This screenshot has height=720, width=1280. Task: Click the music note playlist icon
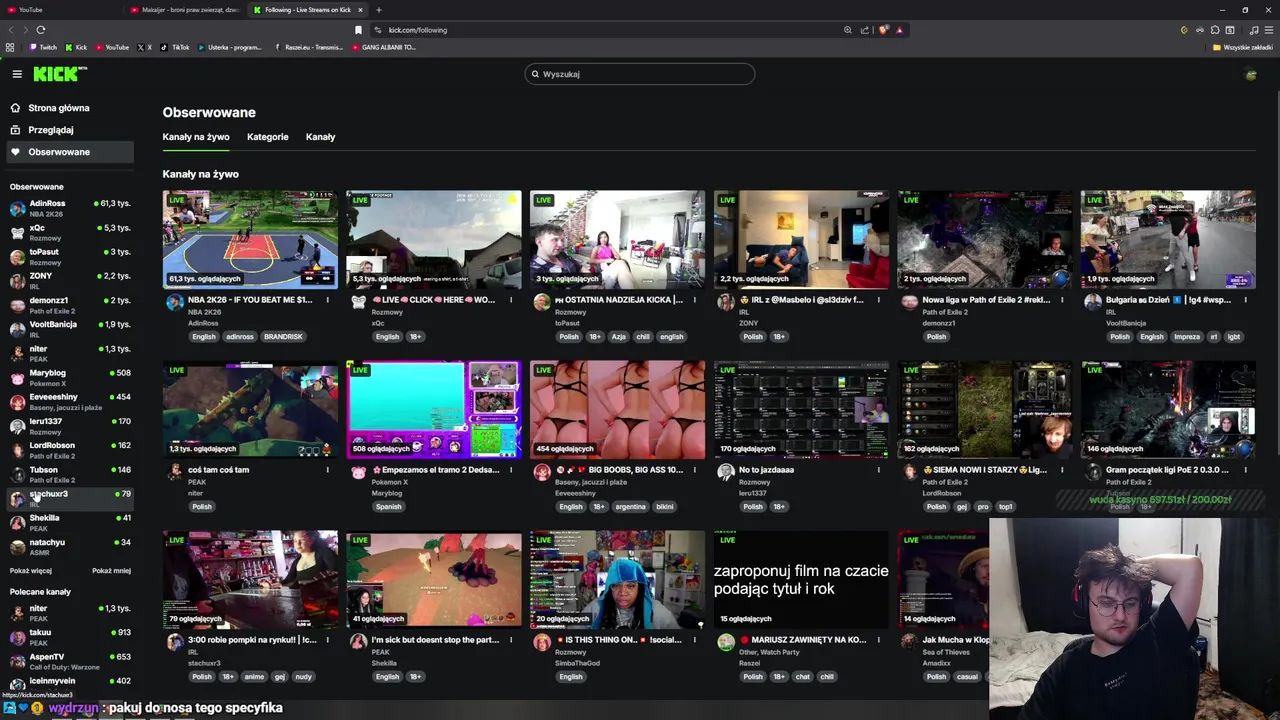[x=1254, y=30]
